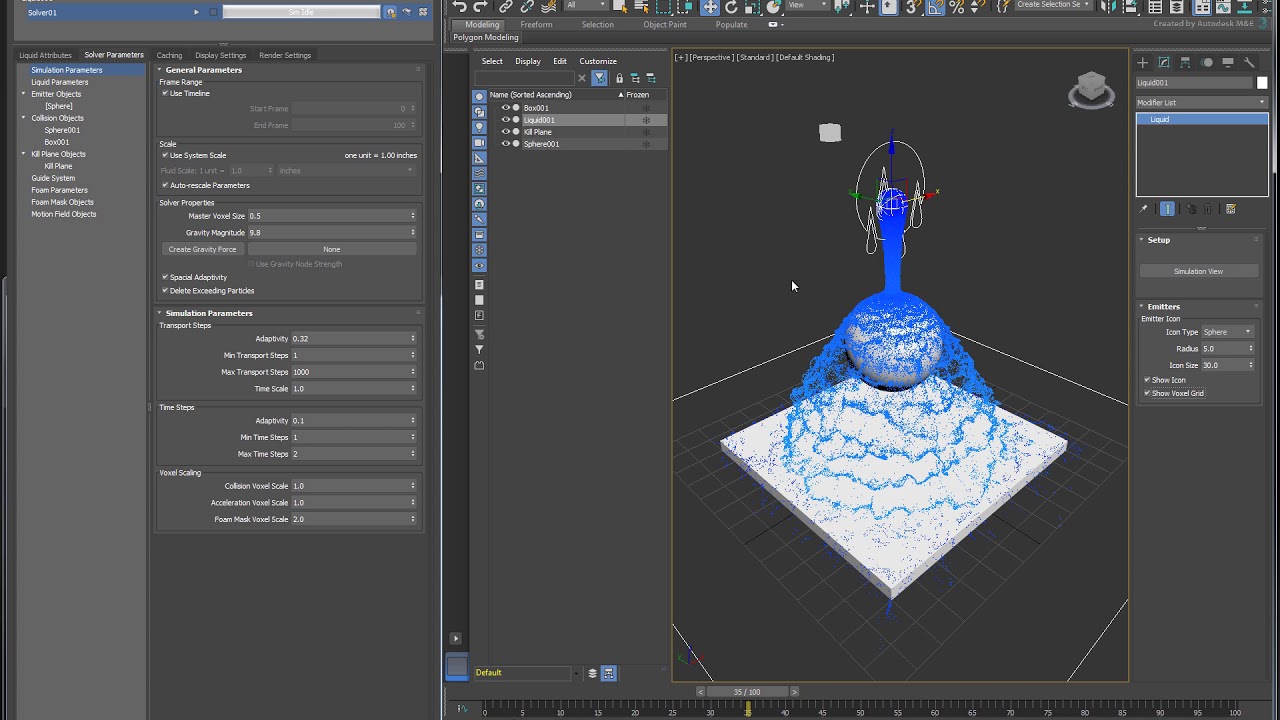Collapse the Emitter Objects tree entry
This screenshot has height=720, width=1280.
[x=24, y=94]
